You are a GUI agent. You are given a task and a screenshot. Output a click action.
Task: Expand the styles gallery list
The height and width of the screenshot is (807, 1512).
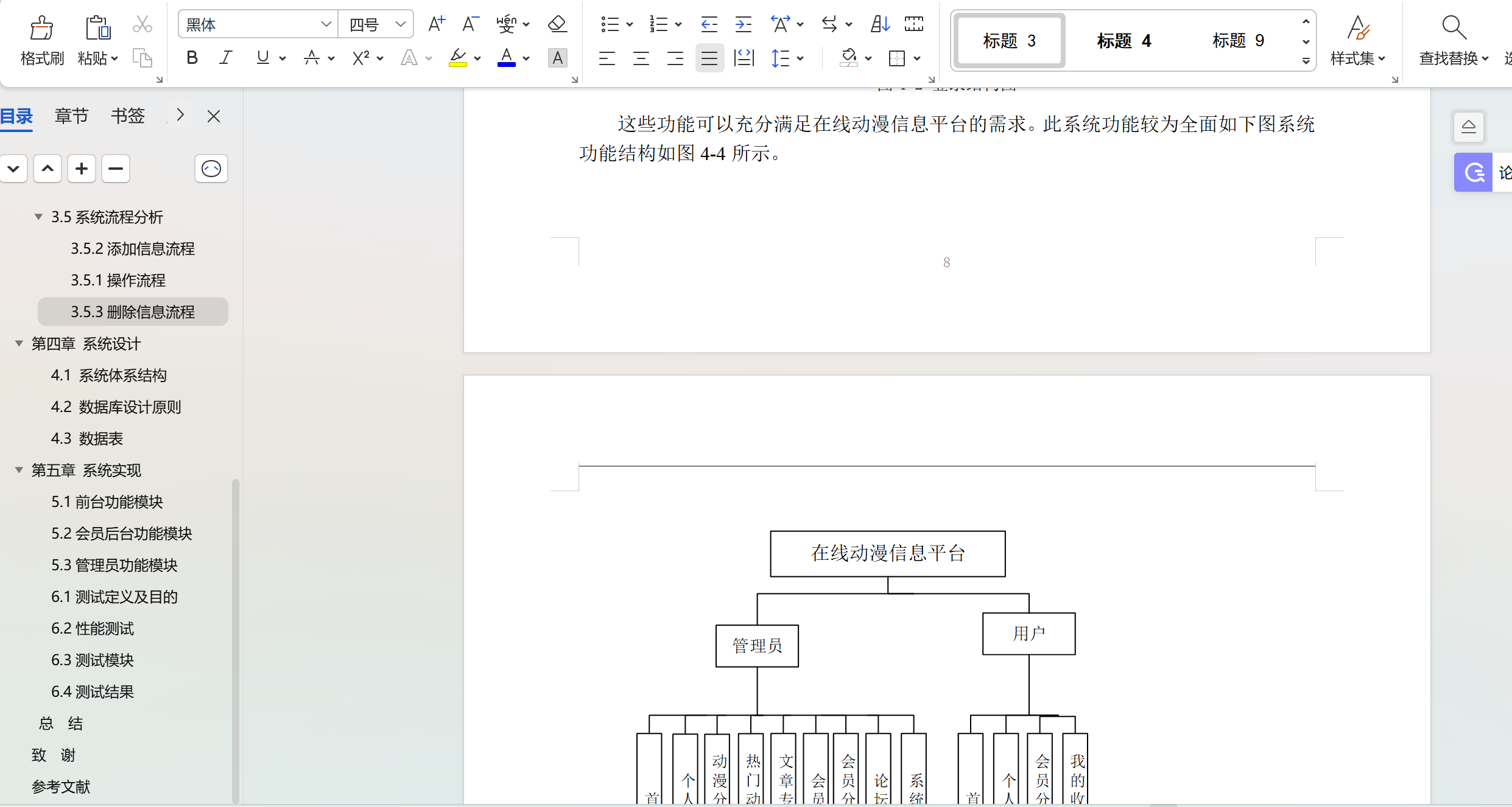click(x=1306, y=61)
